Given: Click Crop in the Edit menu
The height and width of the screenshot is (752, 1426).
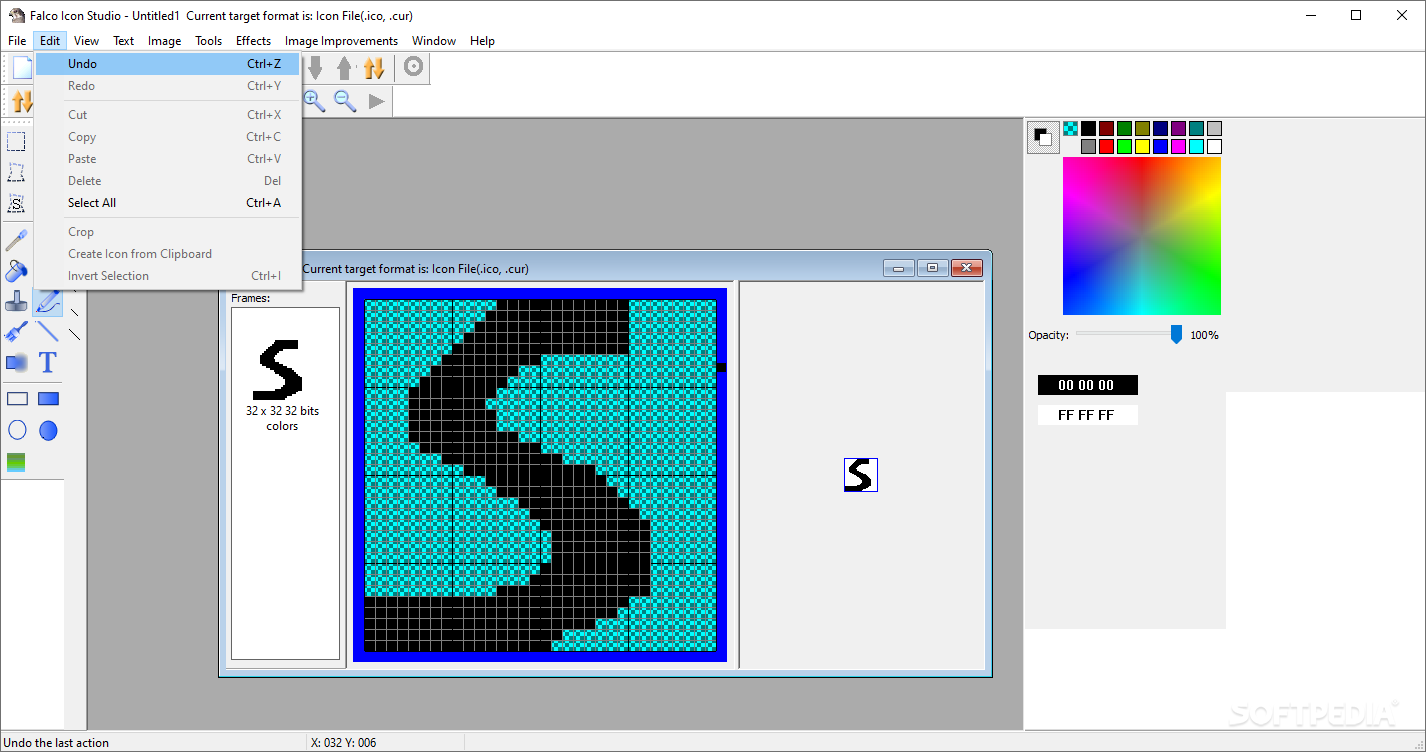Looking at the screenshot, I should pyautogui.click(x=168, y=232).
